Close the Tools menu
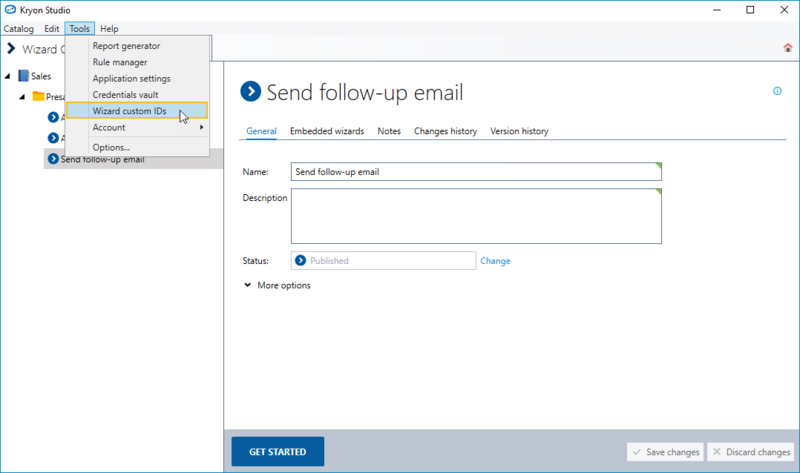 coord(80,29)
